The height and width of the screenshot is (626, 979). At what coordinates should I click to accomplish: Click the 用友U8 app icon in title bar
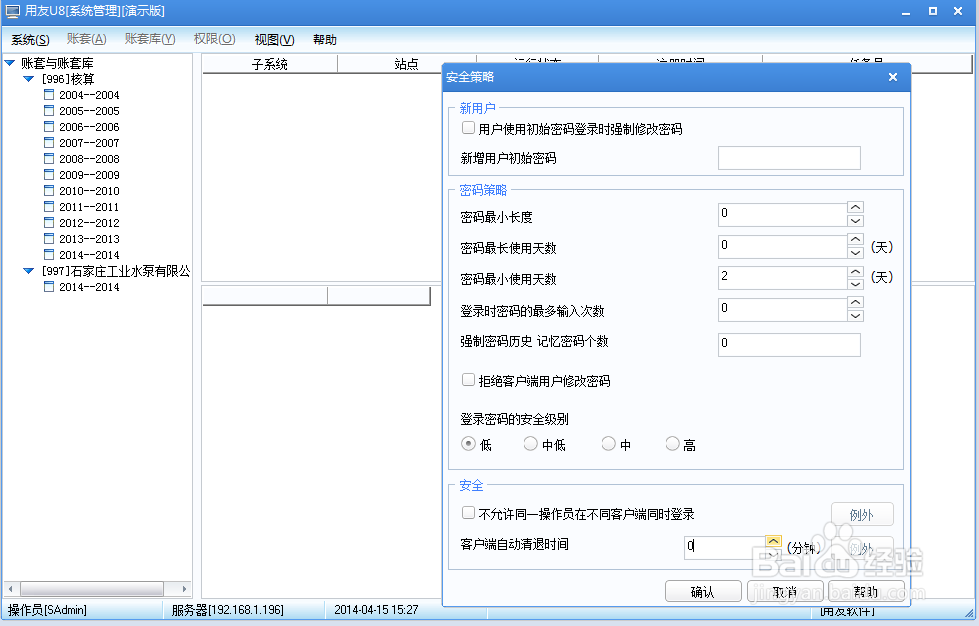pos(12,11)
